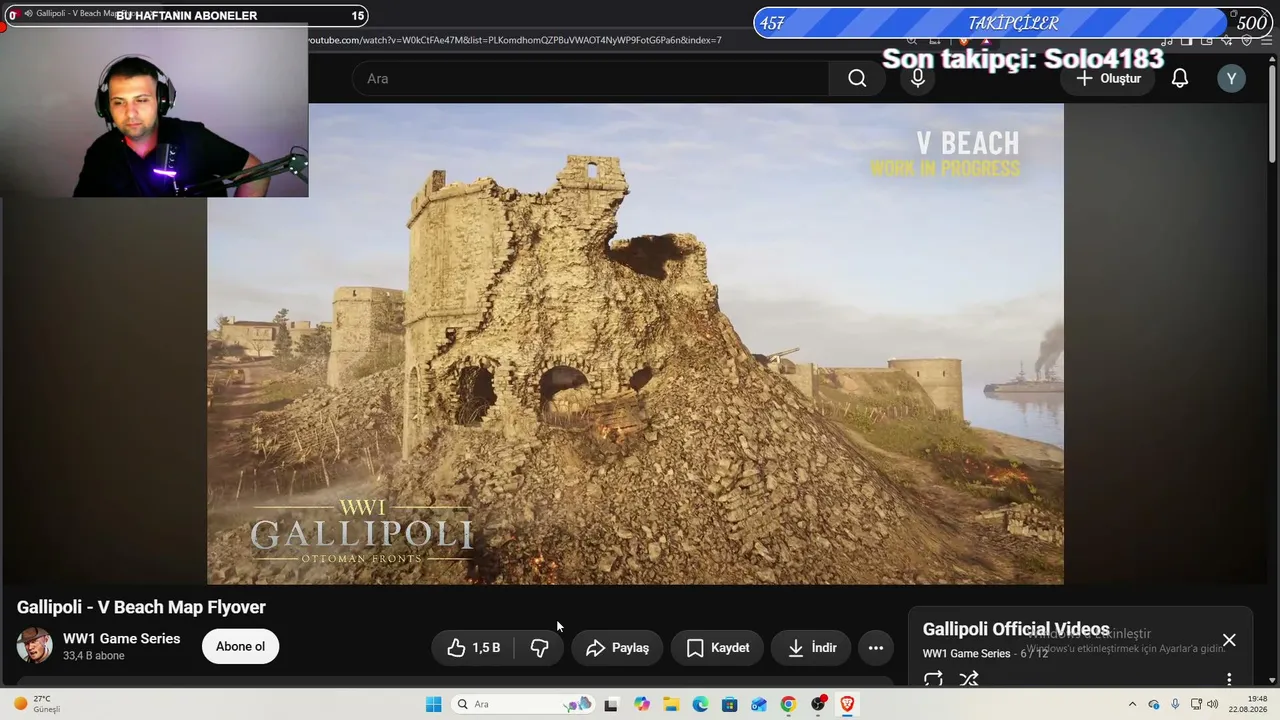The width and height of the screenshot is (1280, 720).
Task: Select the 'Gallipoli - V Beach Map Flyover' title text
Action: click(141, 607)
